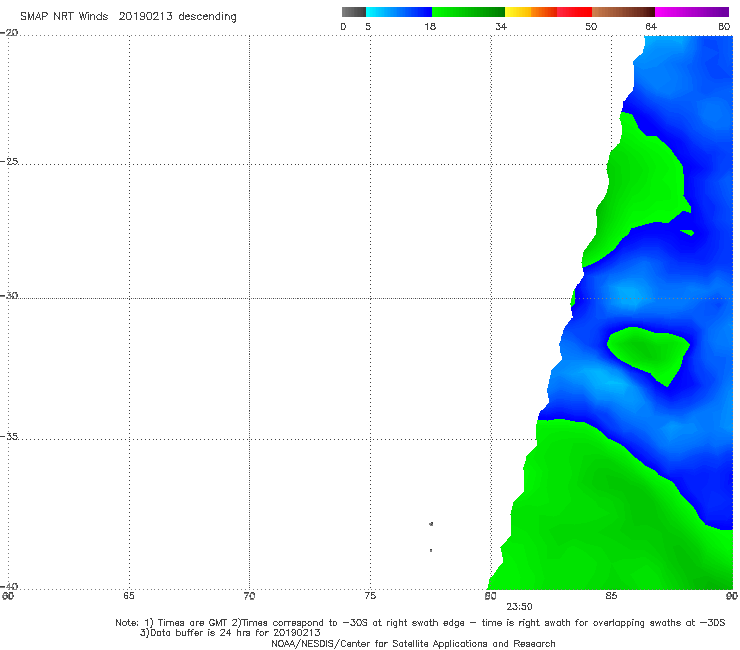Click the colorbar label '34'

click(x=501, y=27)
